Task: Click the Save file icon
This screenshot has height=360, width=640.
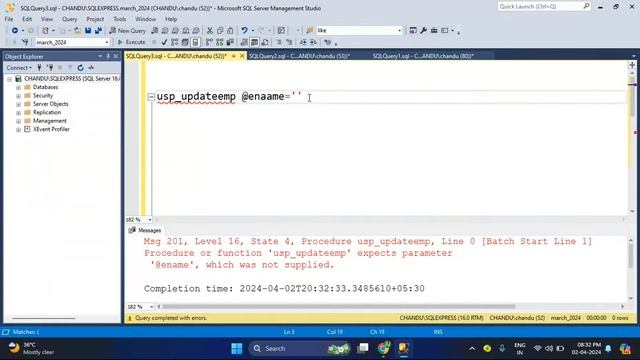Action: 88,31
